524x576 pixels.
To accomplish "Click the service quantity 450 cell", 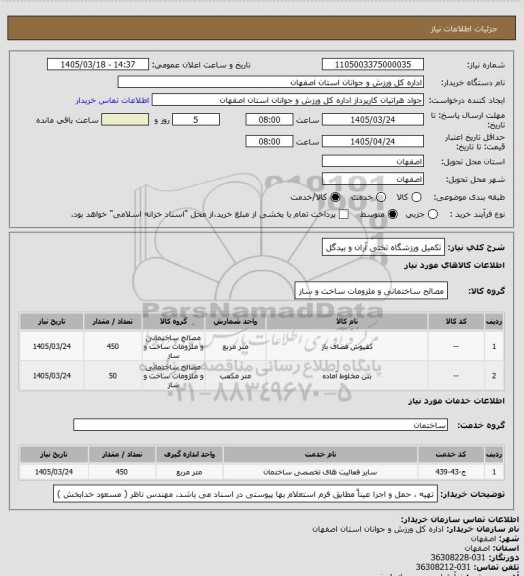I will point(122,472).
